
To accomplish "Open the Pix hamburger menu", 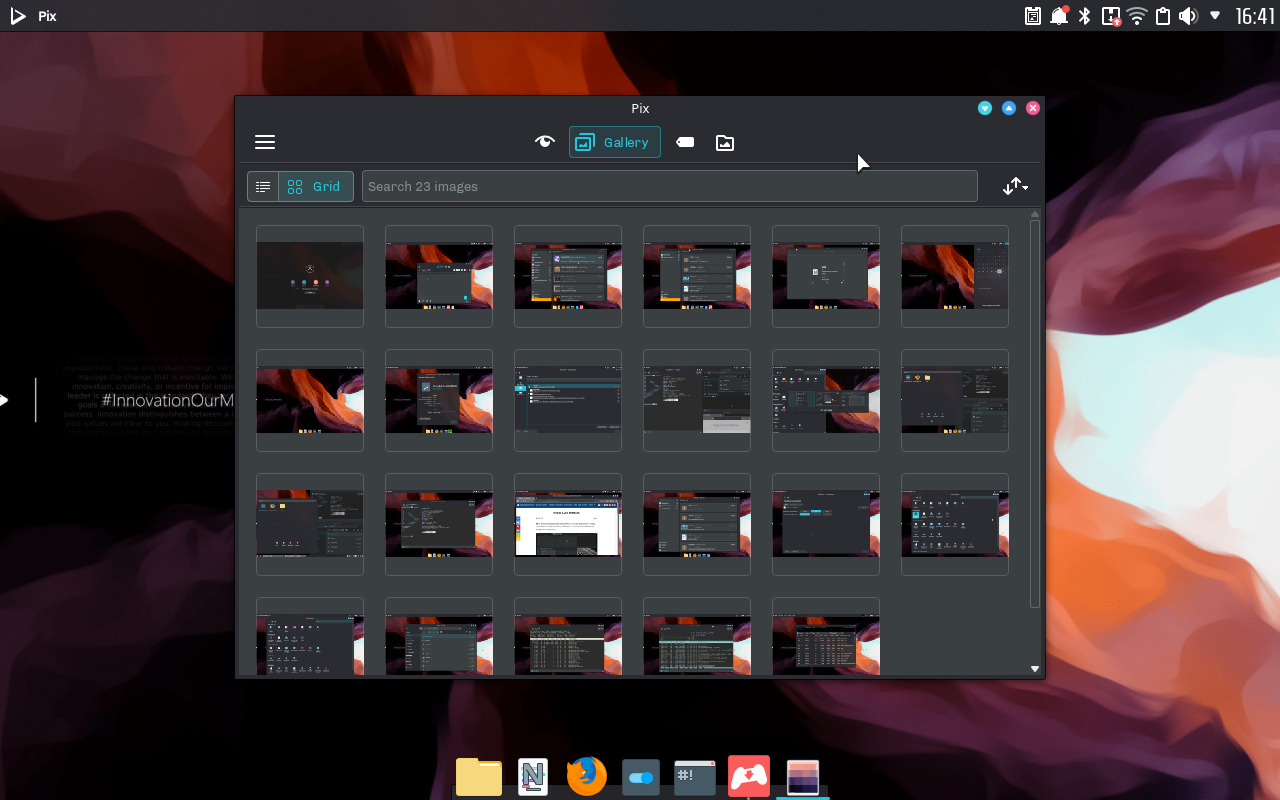I will tap(265, 142).
